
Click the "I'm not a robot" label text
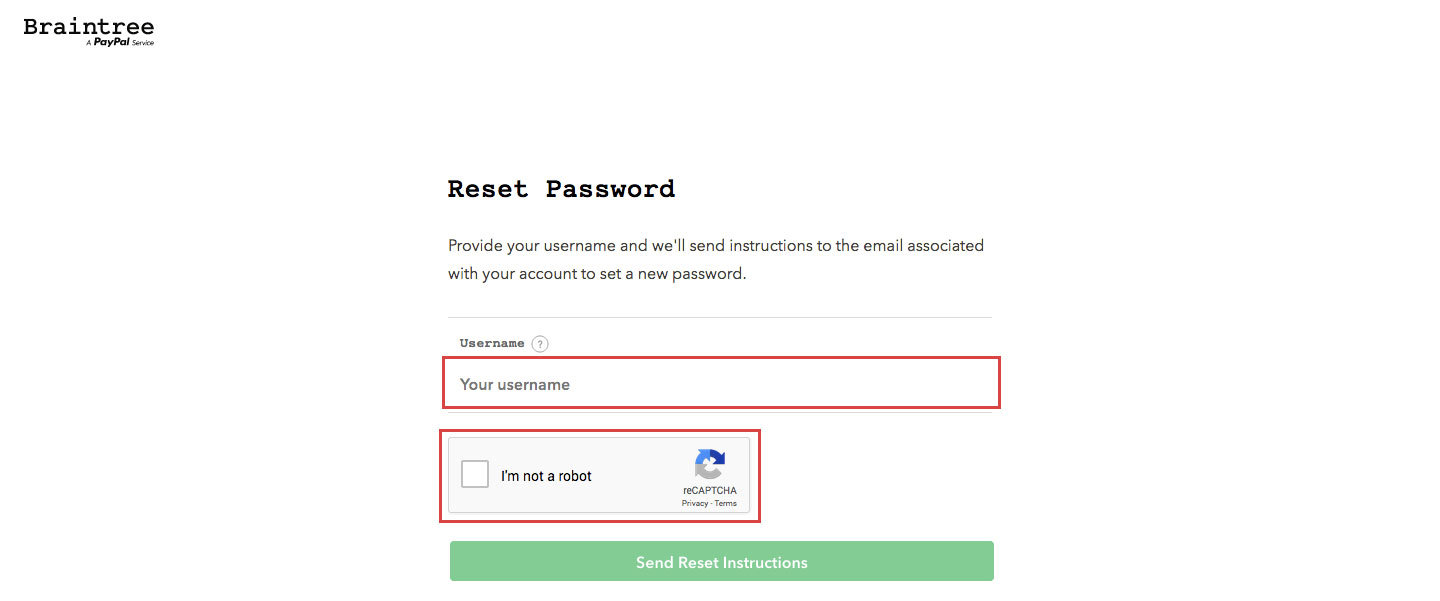[x=546, y=476]
